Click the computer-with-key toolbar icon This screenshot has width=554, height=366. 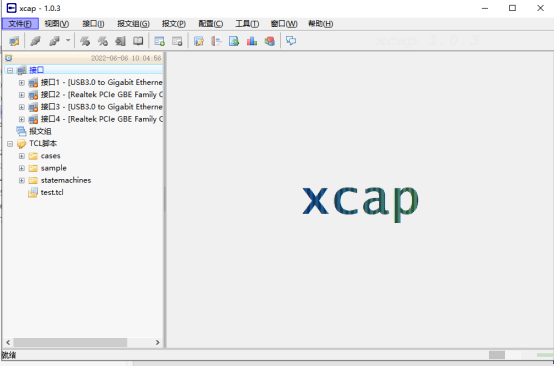(x=14, y=41)
